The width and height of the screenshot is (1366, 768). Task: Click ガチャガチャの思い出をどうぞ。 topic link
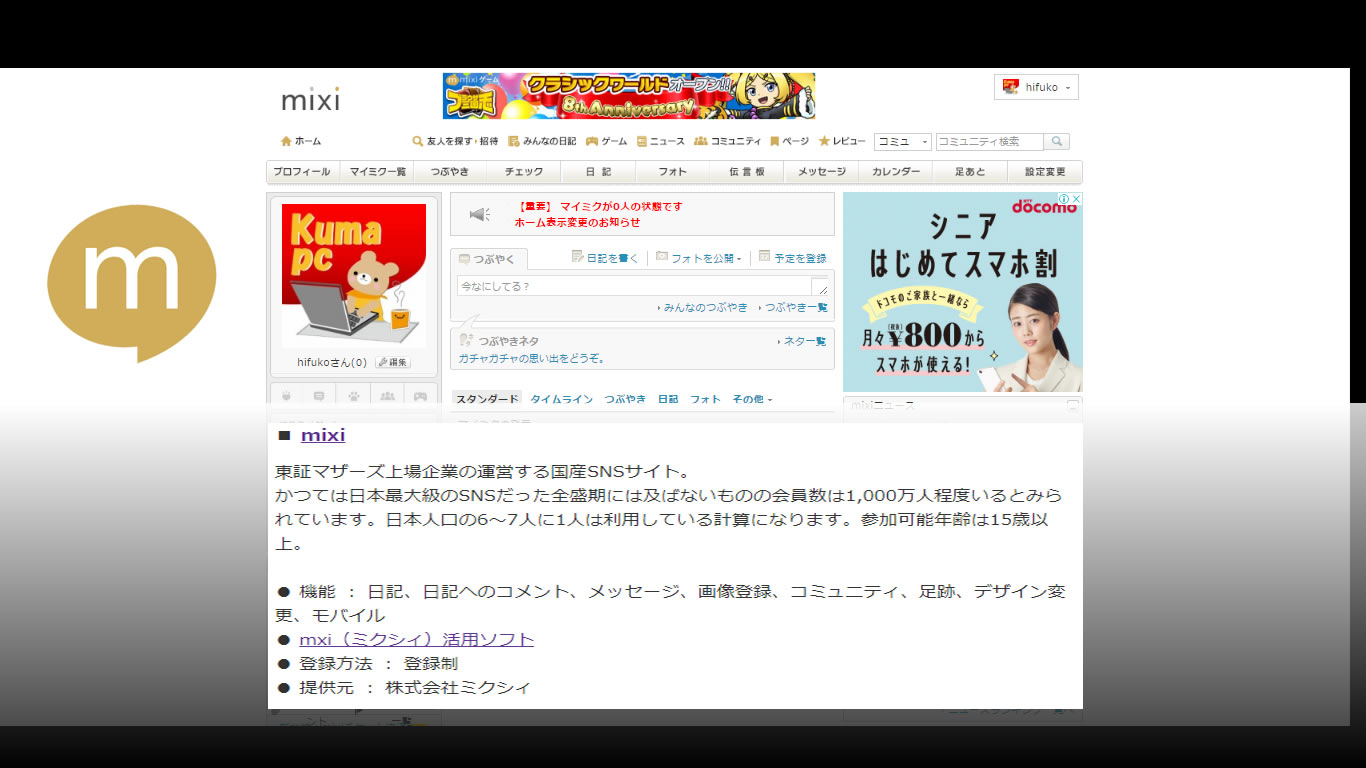[x=532, y=358]
